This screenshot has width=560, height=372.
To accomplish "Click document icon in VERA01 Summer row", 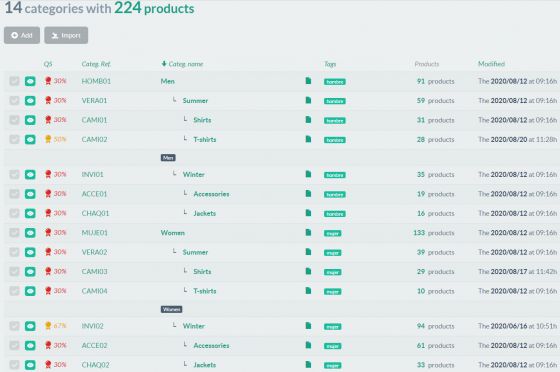I will point(308,100).
